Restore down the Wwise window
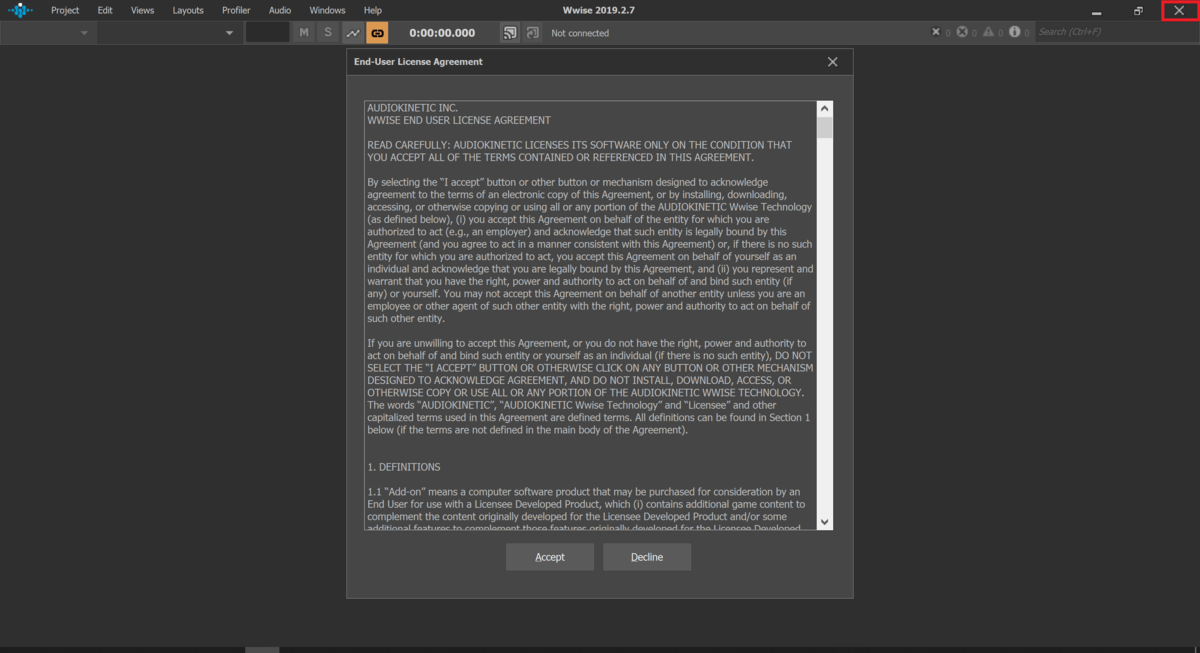1200x653 pixels. [x=1138, y=10]
